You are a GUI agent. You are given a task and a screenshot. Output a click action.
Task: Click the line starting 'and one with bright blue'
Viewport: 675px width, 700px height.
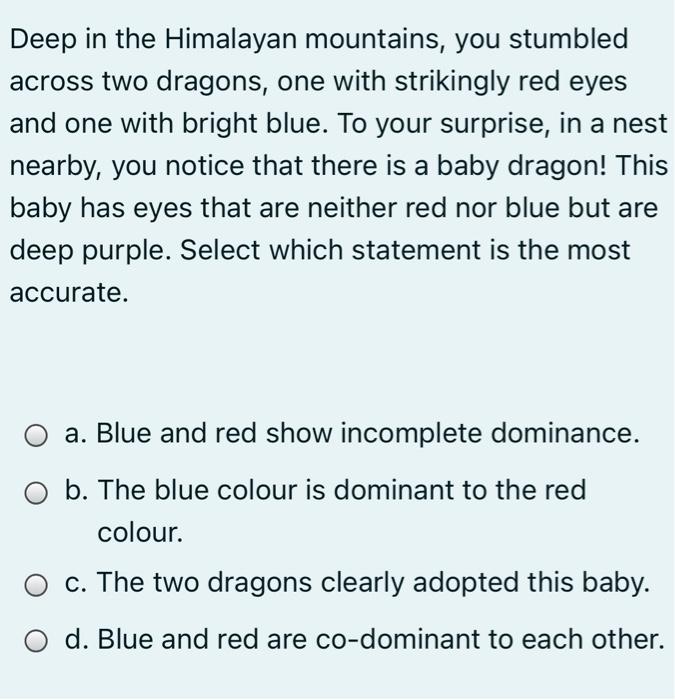[x=338, y=125]
